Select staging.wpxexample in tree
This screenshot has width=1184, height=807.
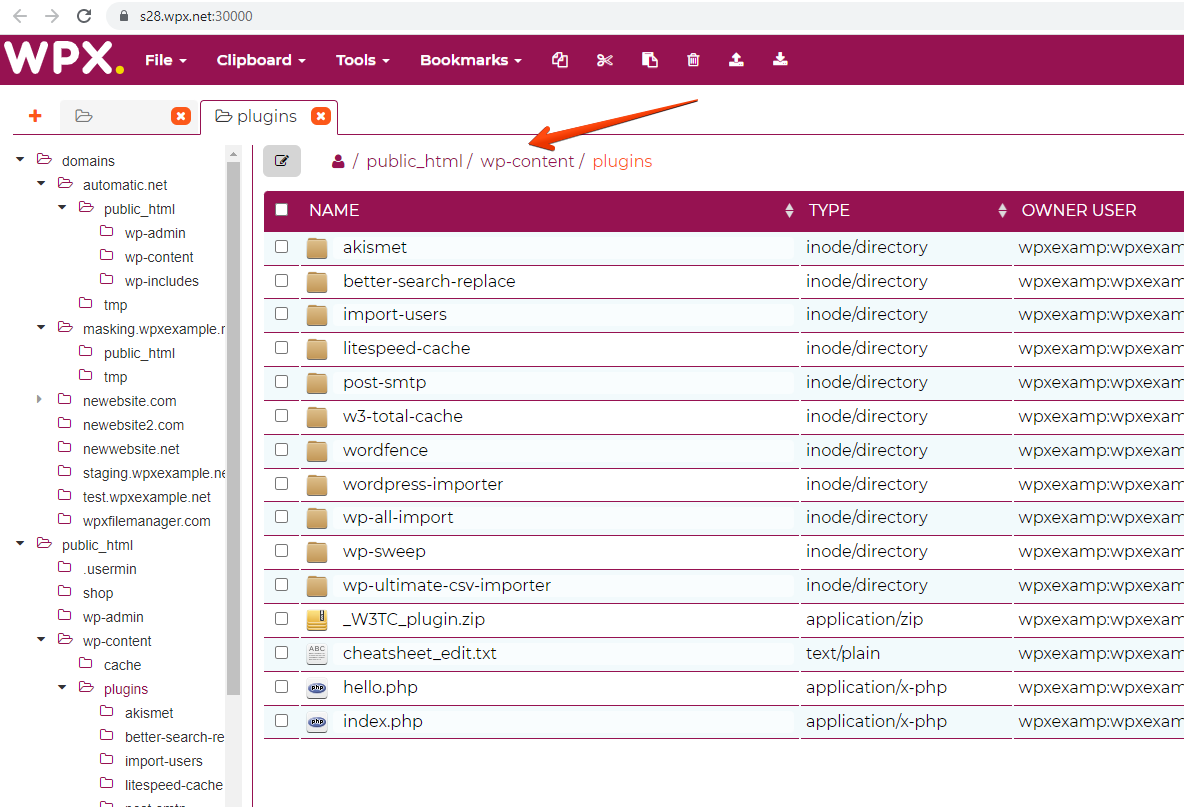point(154,473)
